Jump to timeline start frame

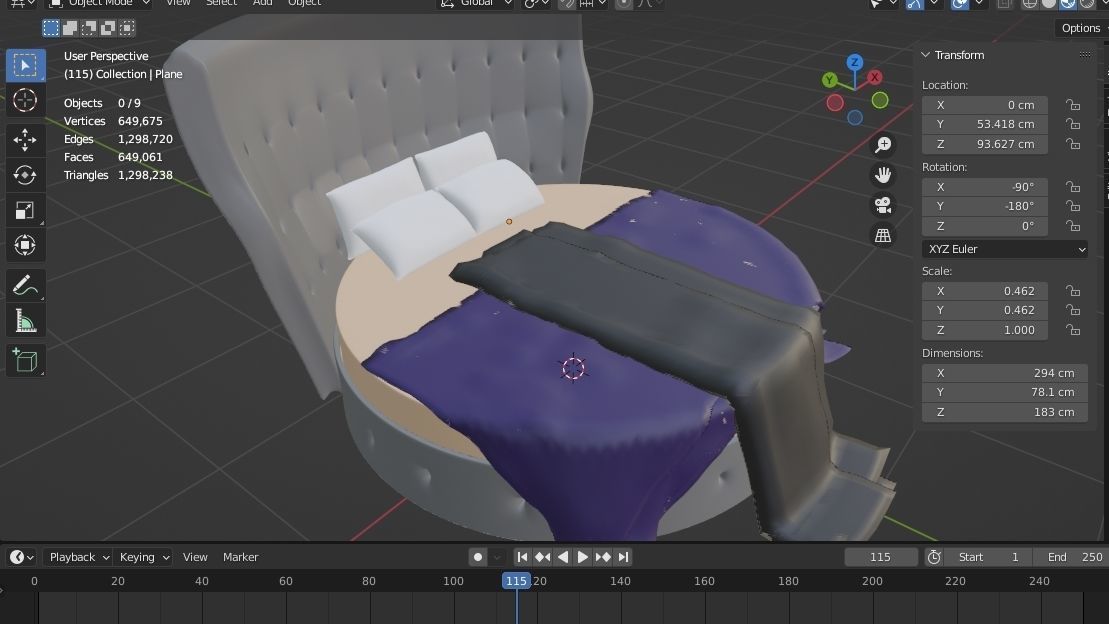pos(522,557)
